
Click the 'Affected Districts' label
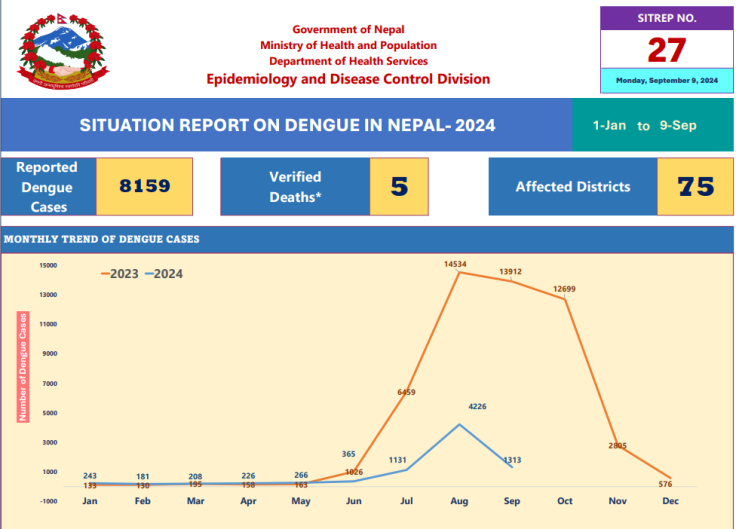point(573,187)
